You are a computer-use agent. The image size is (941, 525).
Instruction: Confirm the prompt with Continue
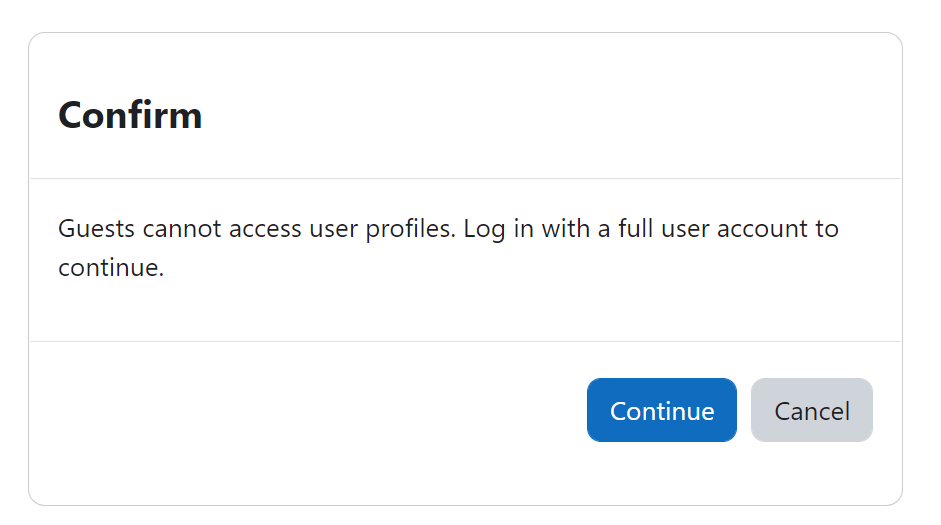tap(661, 410)
